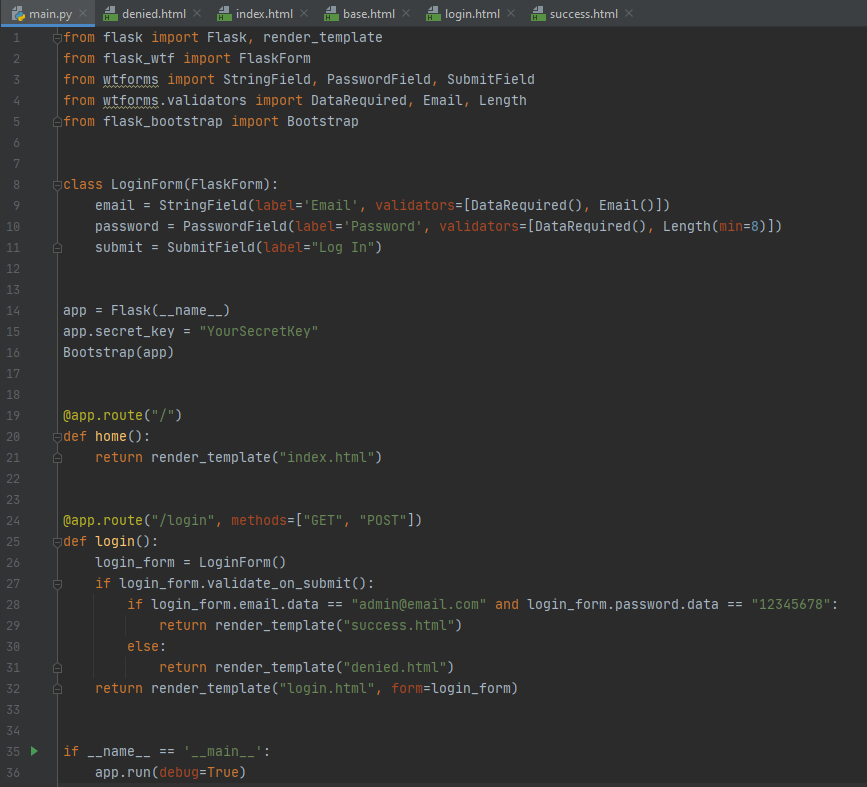Viewport: 867px width, 787px height.
Task: Click the HTML file icon on login.html tab
Action: pos(433,14)
